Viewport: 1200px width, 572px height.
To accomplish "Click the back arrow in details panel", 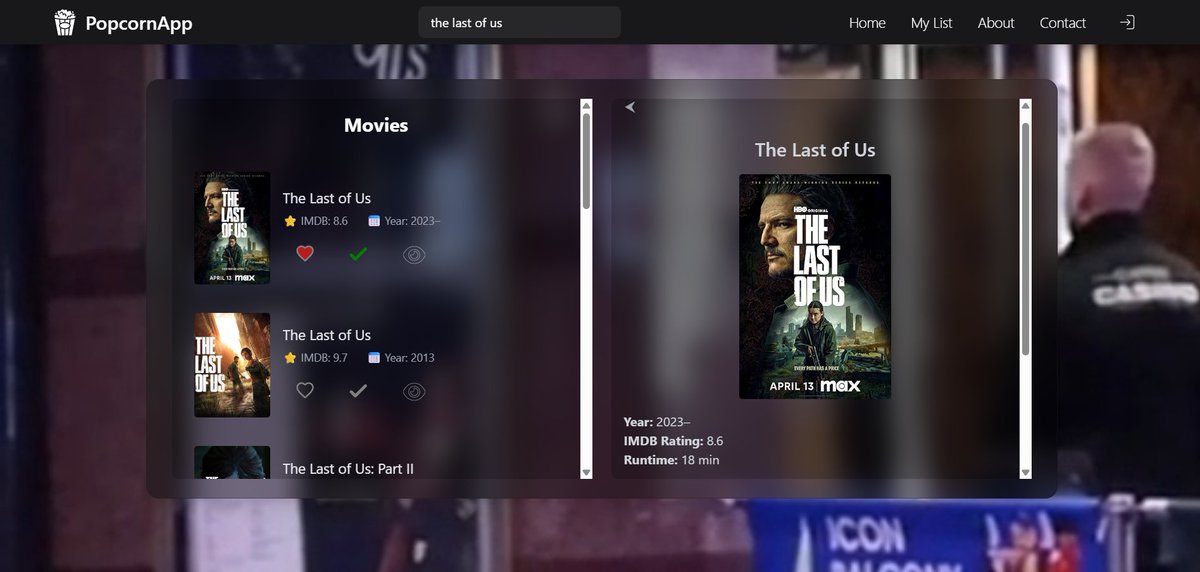I will click(630, 107).
